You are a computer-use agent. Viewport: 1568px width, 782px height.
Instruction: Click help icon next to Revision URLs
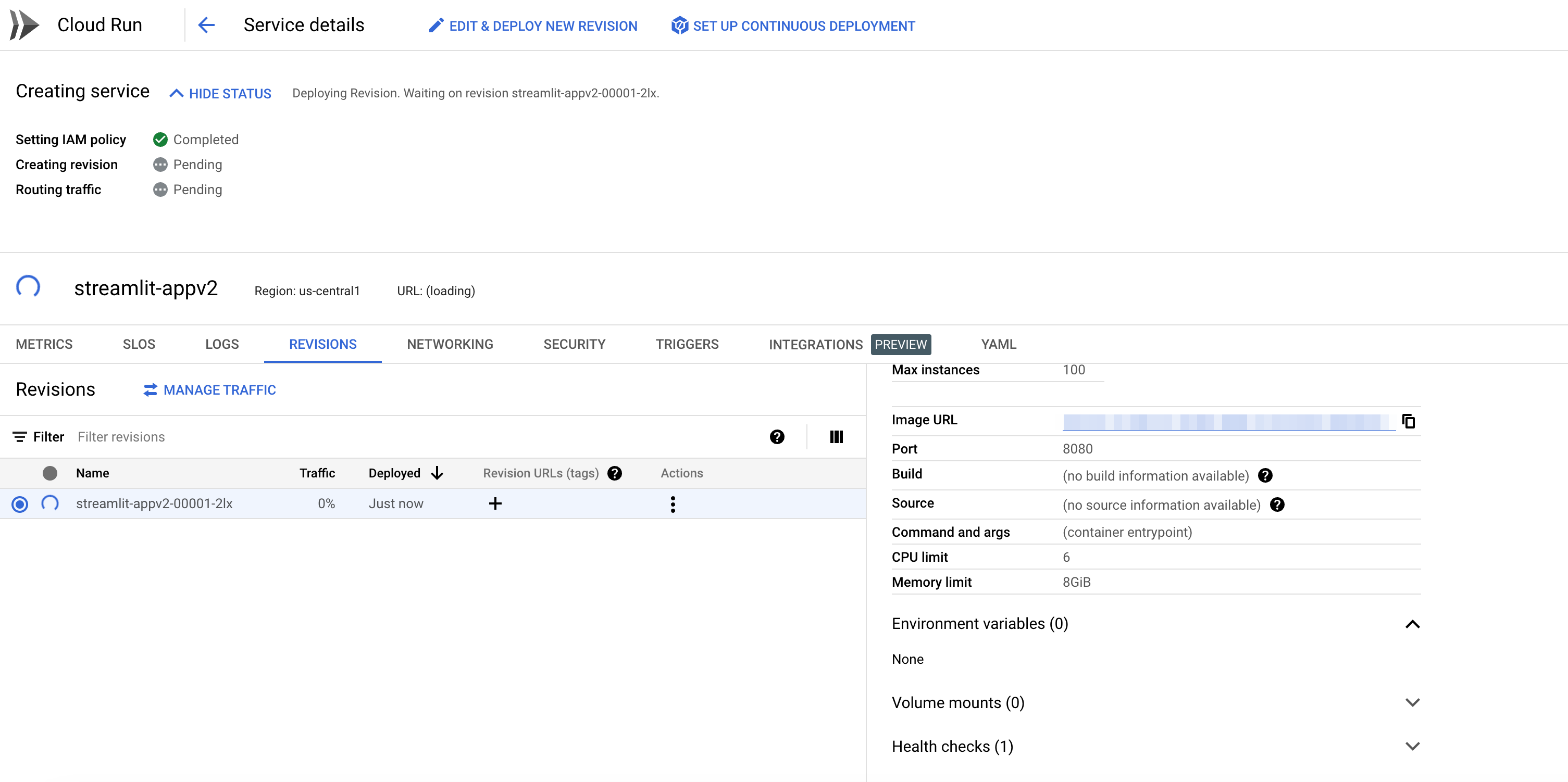point(615,473)
